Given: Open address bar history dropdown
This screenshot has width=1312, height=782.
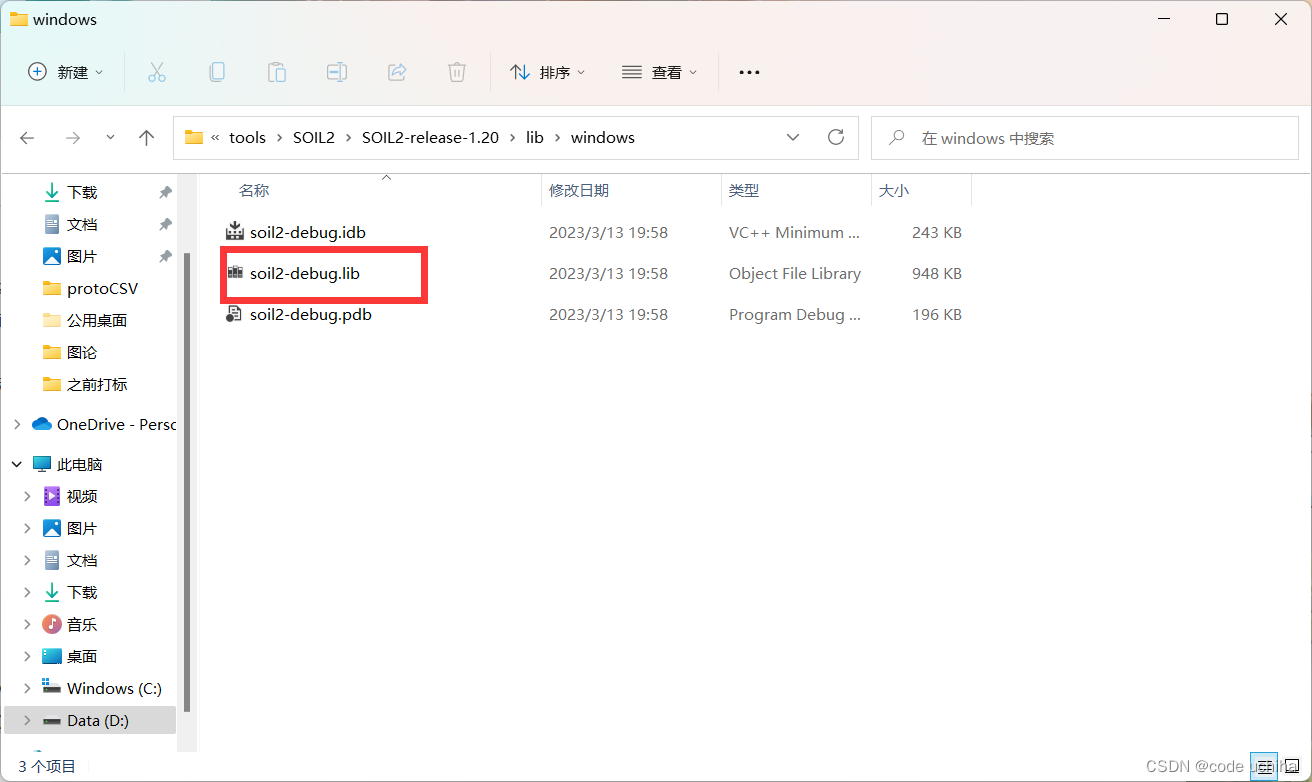Looking at the screenshot, I should pos(793,137).
